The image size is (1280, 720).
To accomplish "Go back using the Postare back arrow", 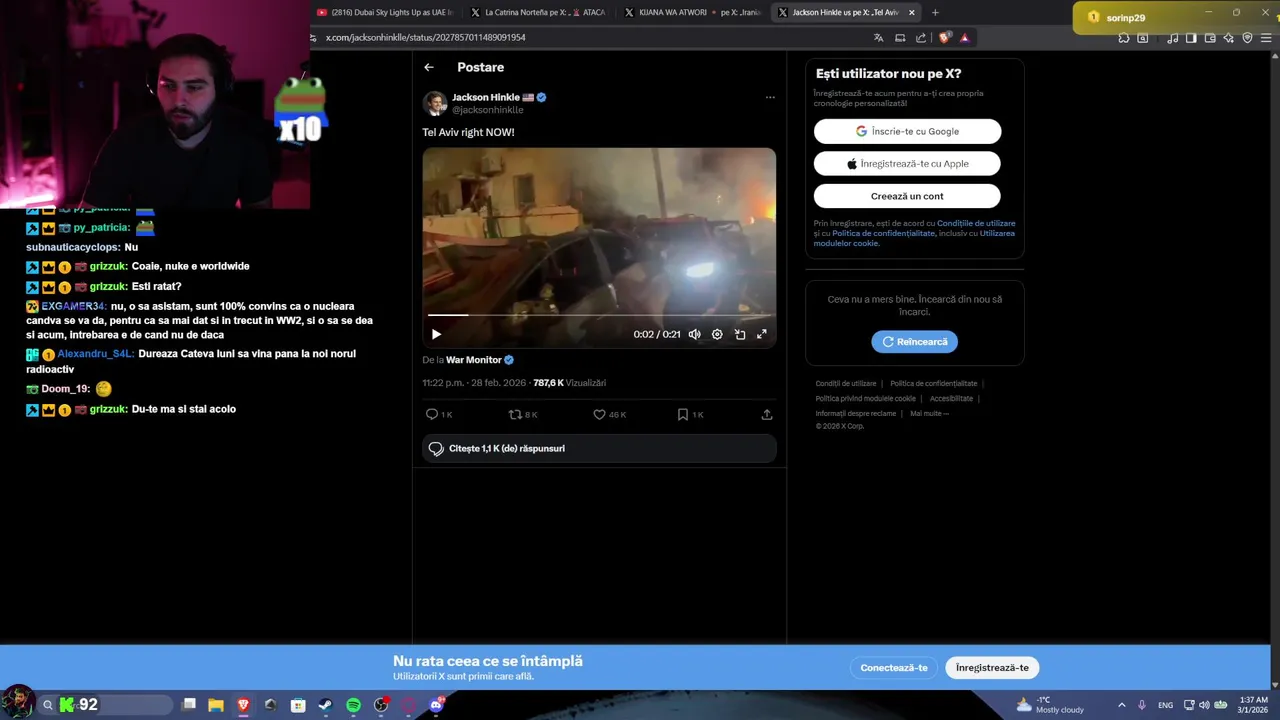I will (429, 67).
